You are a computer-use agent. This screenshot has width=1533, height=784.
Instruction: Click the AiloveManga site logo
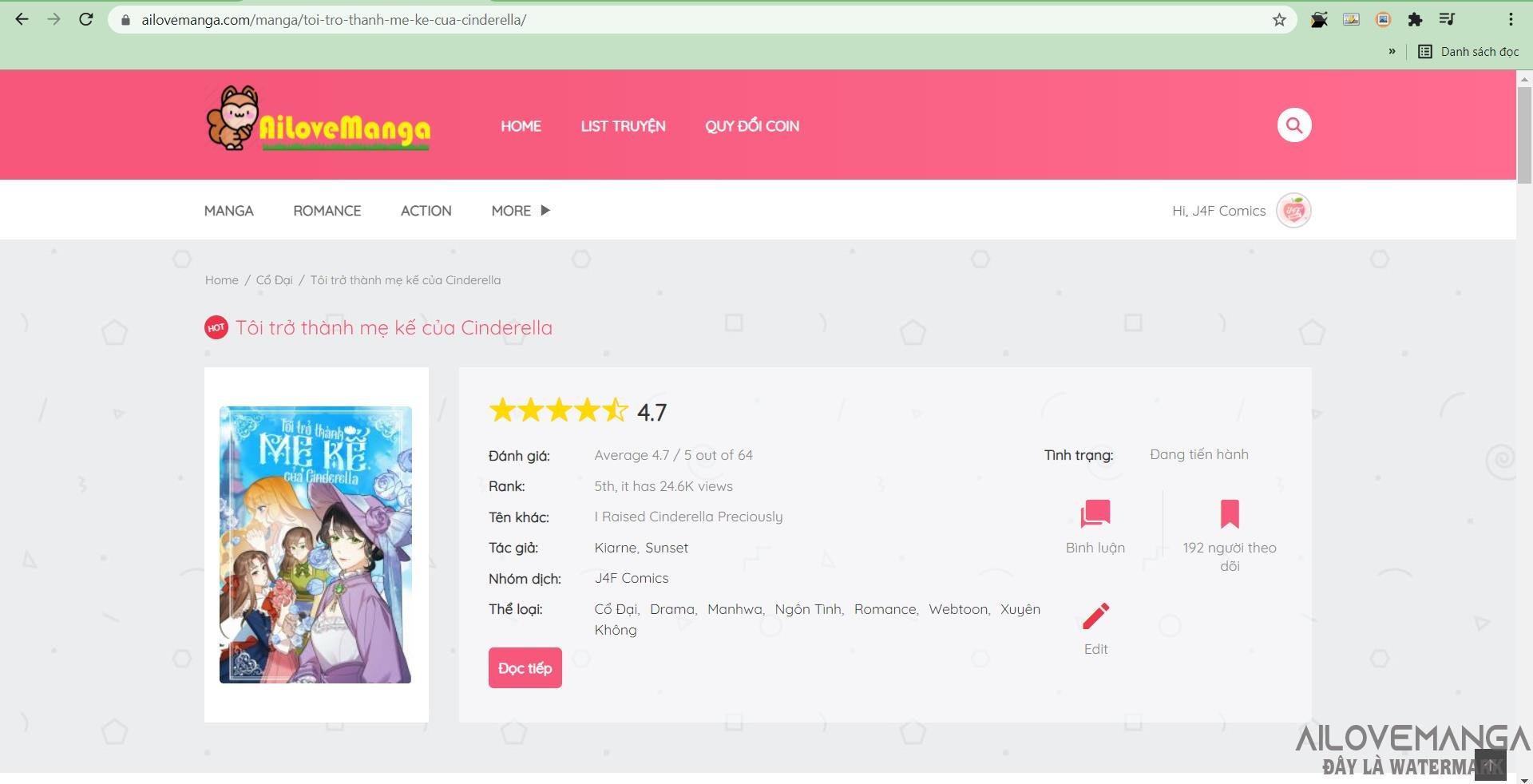tap(318, 121)
